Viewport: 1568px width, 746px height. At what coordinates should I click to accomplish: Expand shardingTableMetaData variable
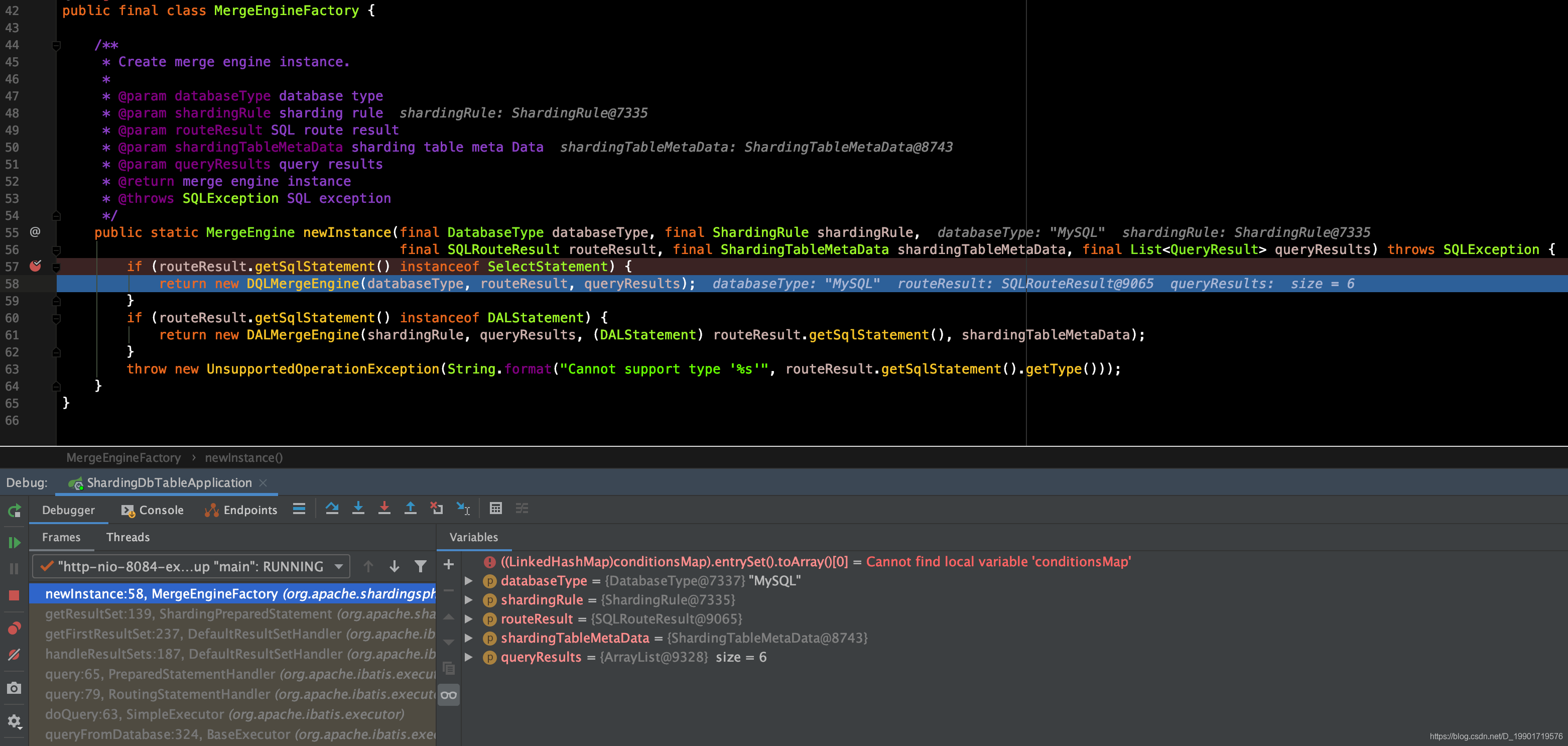click(x=469, y=638)
